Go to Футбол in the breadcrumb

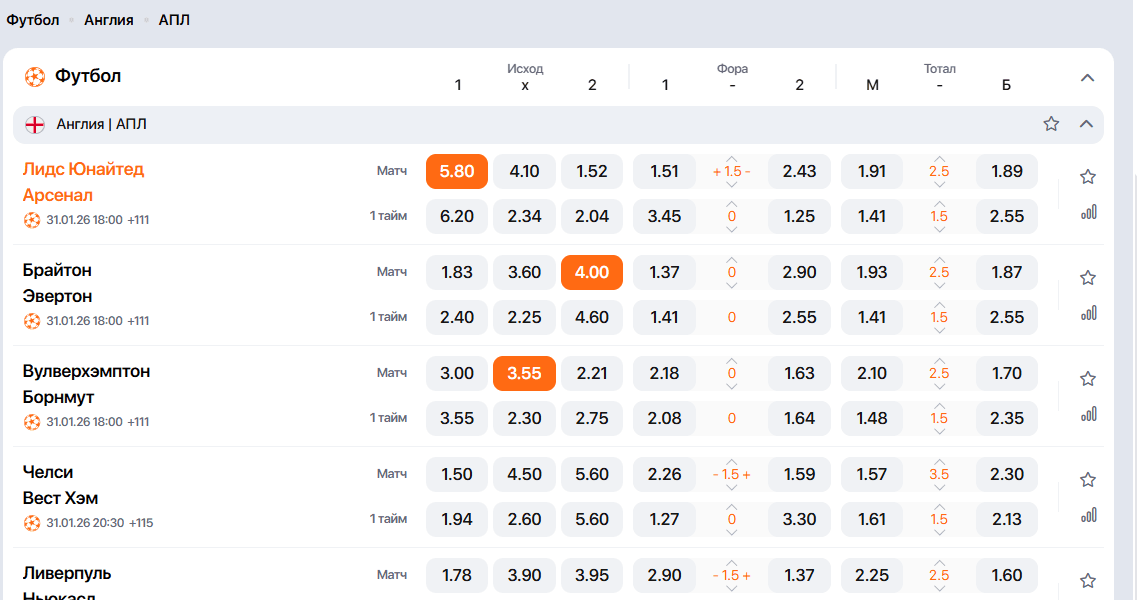(33, 20)
